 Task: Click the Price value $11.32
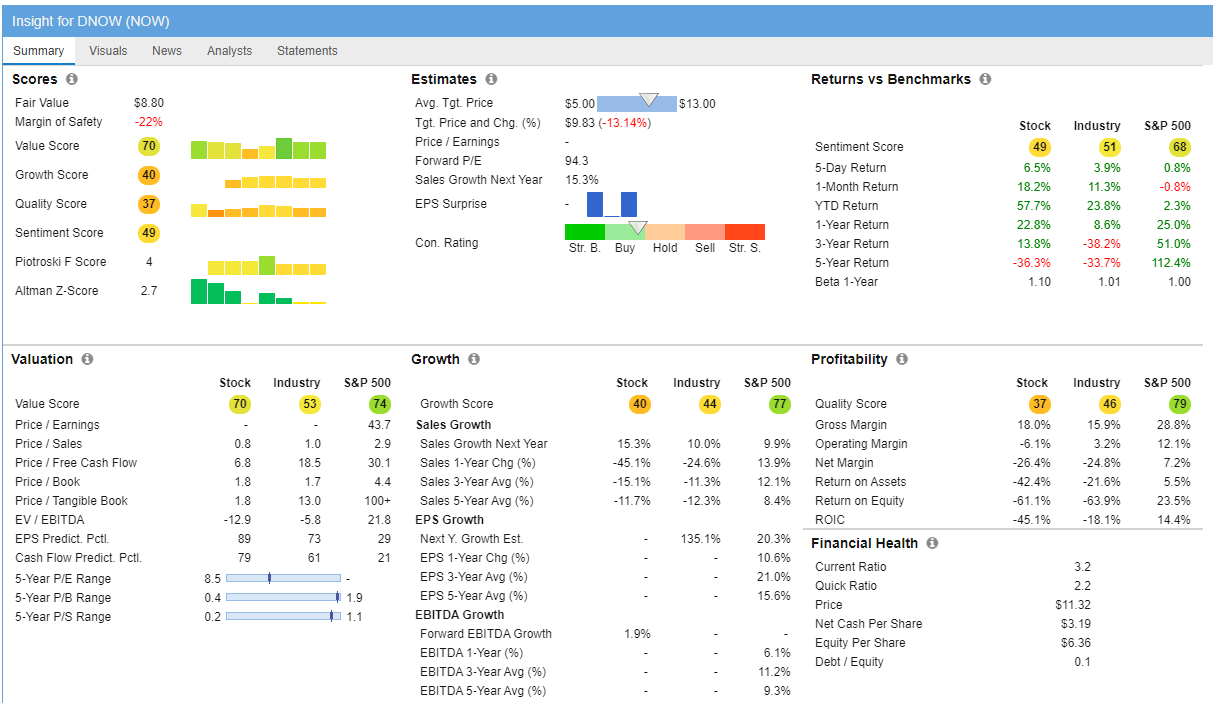click(1073, 605)
